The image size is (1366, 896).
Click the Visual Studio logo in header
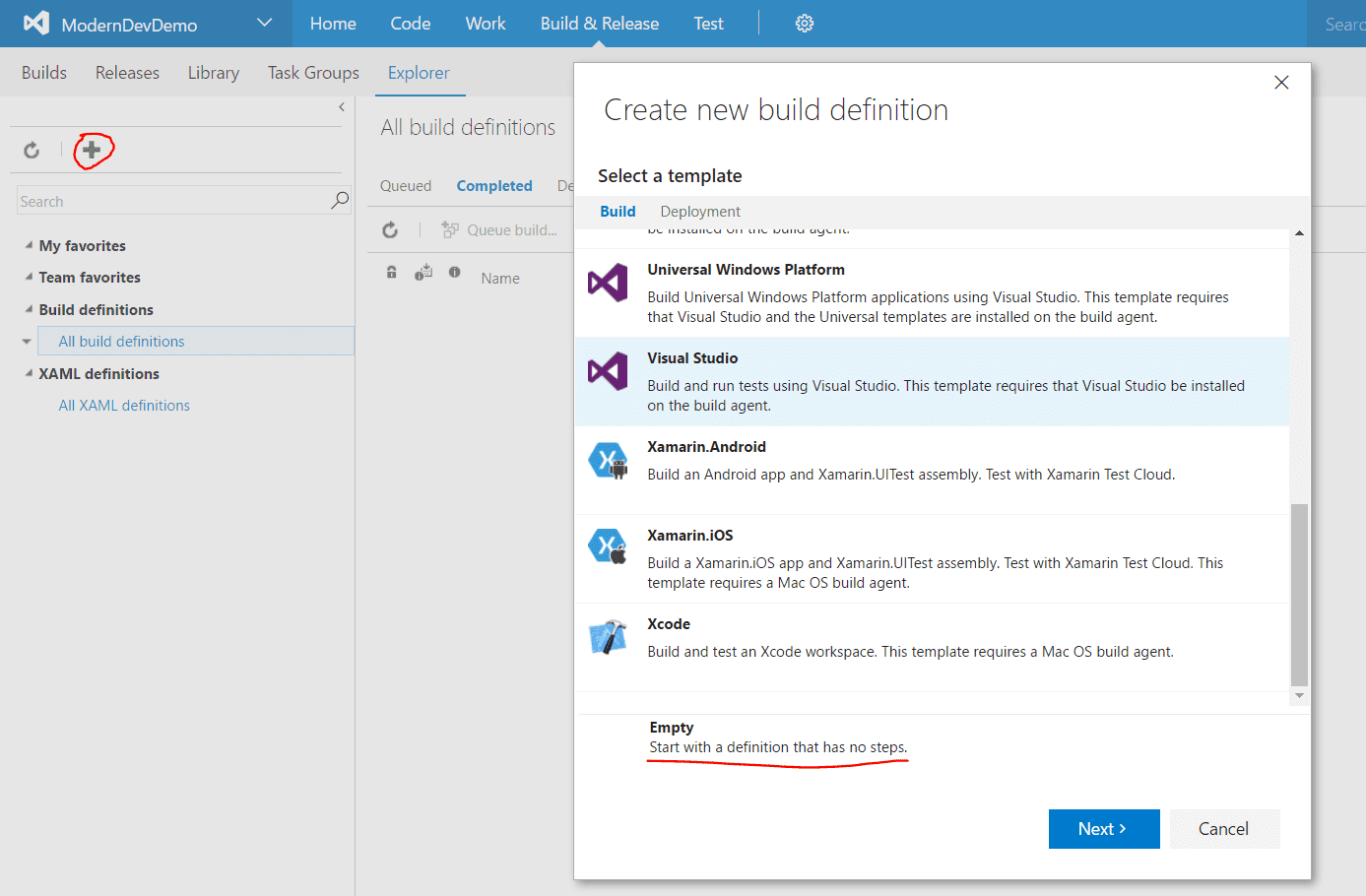36,24
